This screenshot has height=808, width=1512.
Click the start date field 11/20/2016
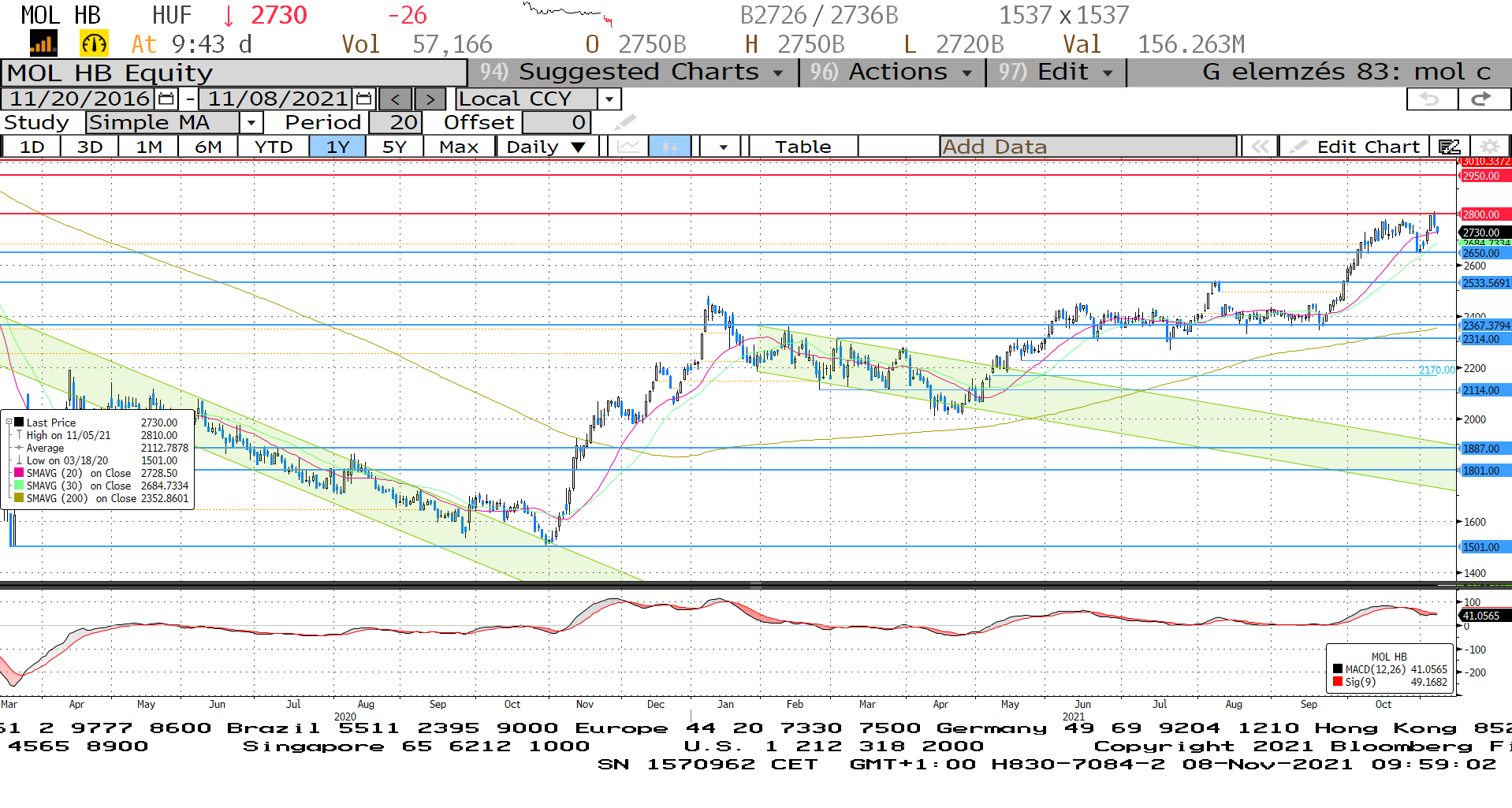pos(80,99)
